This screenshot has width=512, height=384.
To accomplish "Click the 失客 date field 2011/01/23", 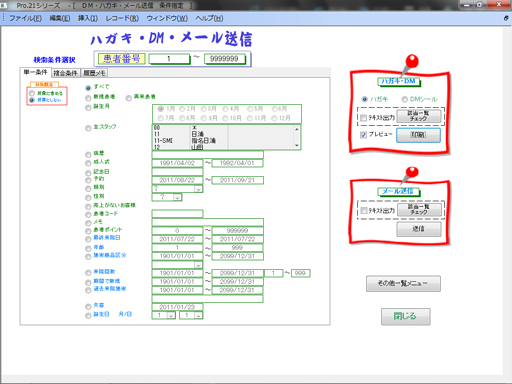I will [177, 307].
